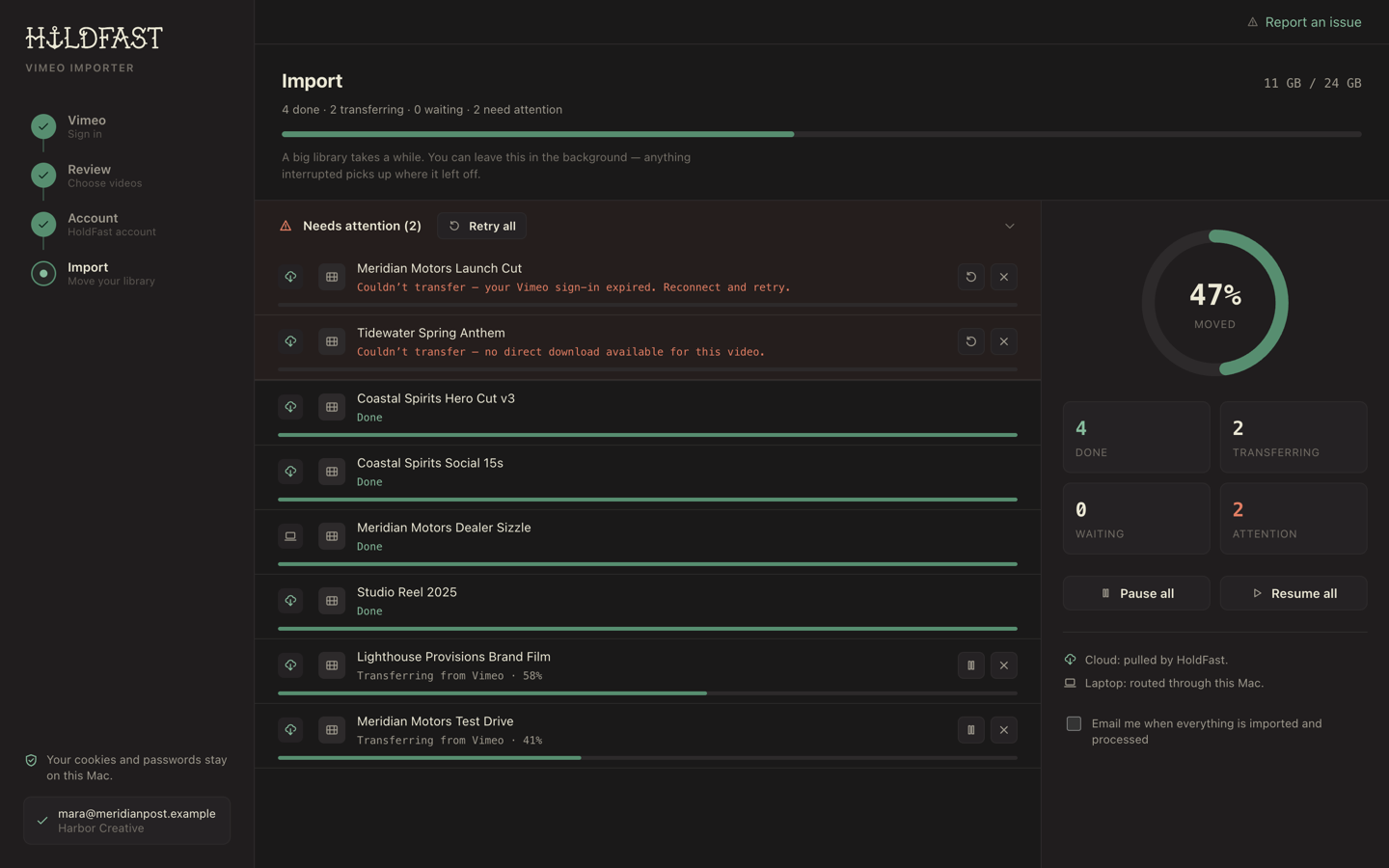The height and width of the screenshot is (868, 1389).
Task: Click the Needs attention warning triangle icon
Action: (x=286, y=226)
